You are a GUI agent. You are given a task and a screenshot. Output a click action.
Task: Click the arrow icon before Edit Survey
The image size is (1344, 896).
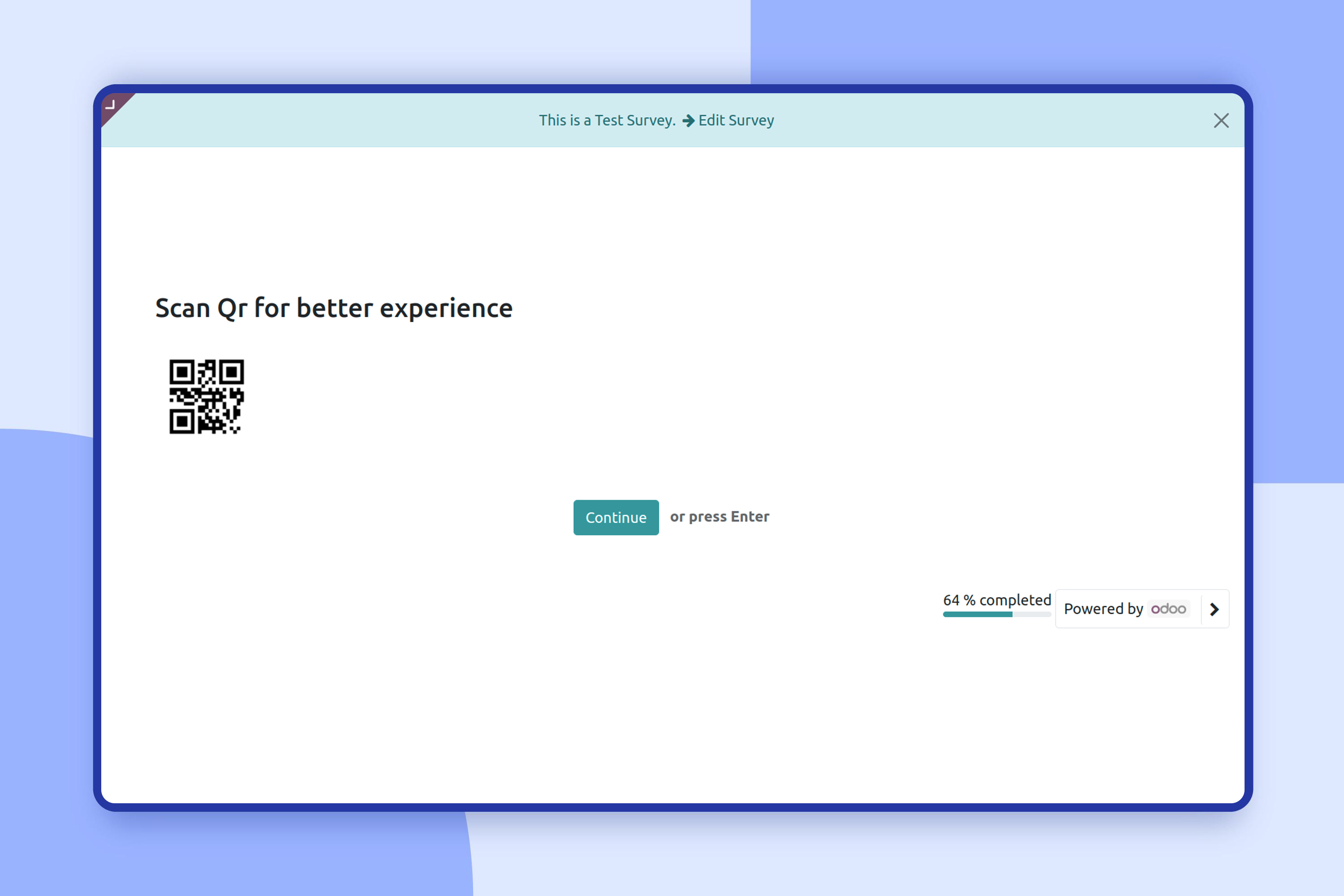click(688, 121)
